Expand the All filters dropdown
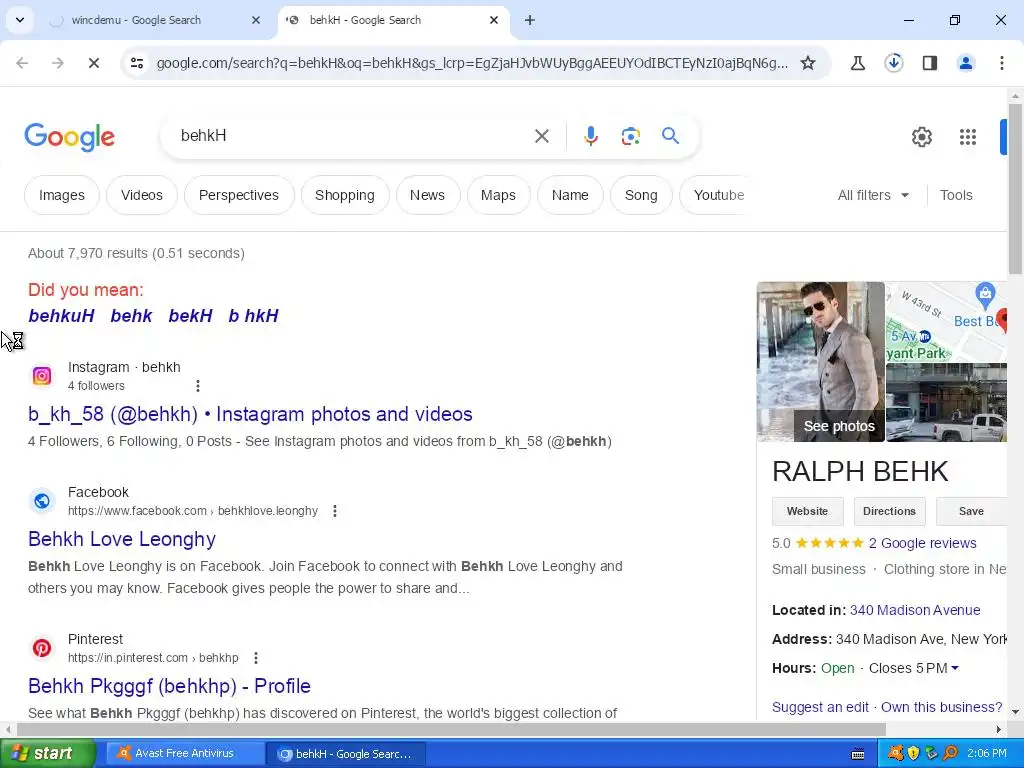This screenshot has width=1024, height=768. [873, 195]
